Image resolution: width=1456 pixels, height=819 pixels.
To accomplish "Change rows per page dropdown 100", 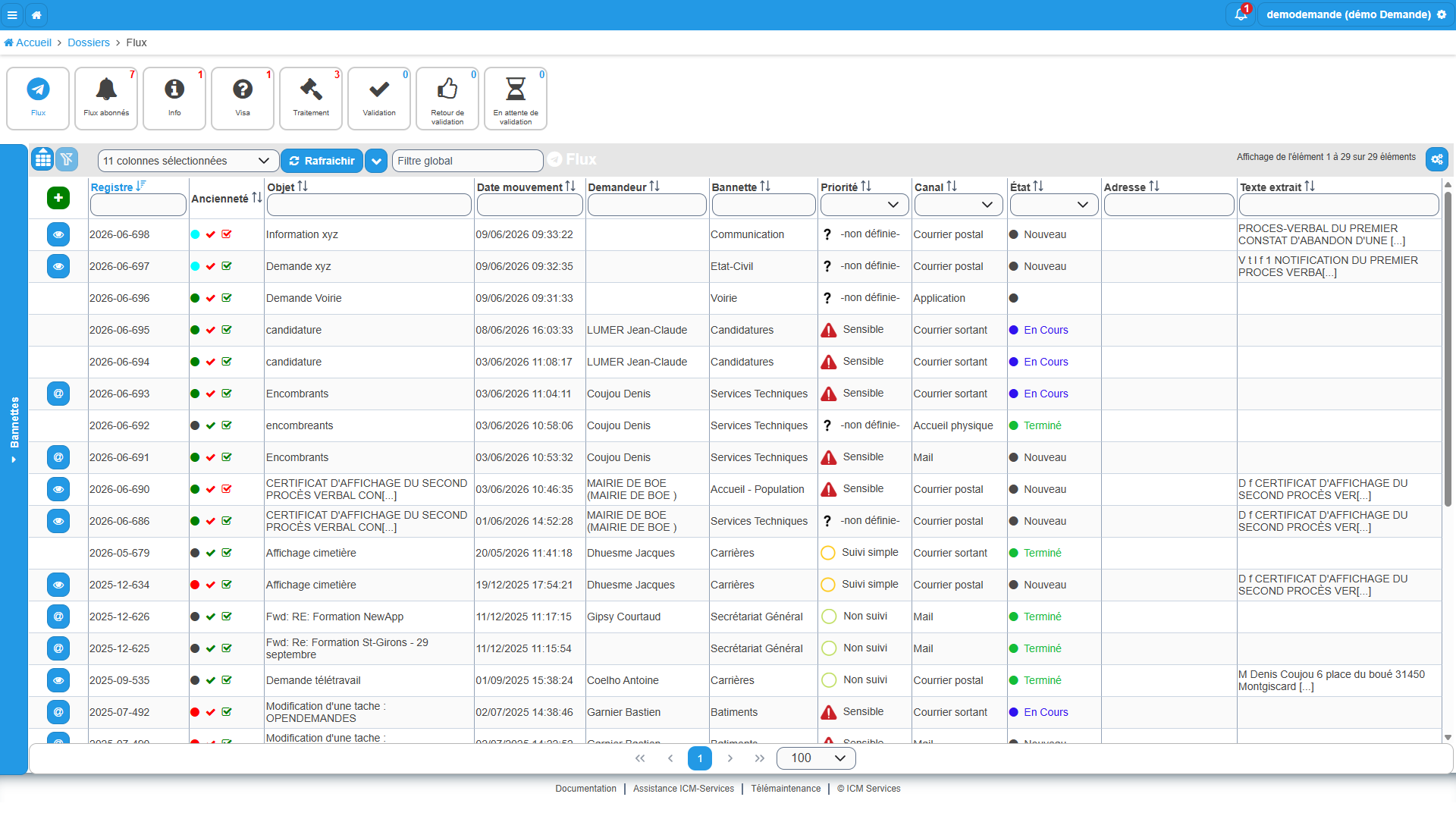I will coord(817,758).
